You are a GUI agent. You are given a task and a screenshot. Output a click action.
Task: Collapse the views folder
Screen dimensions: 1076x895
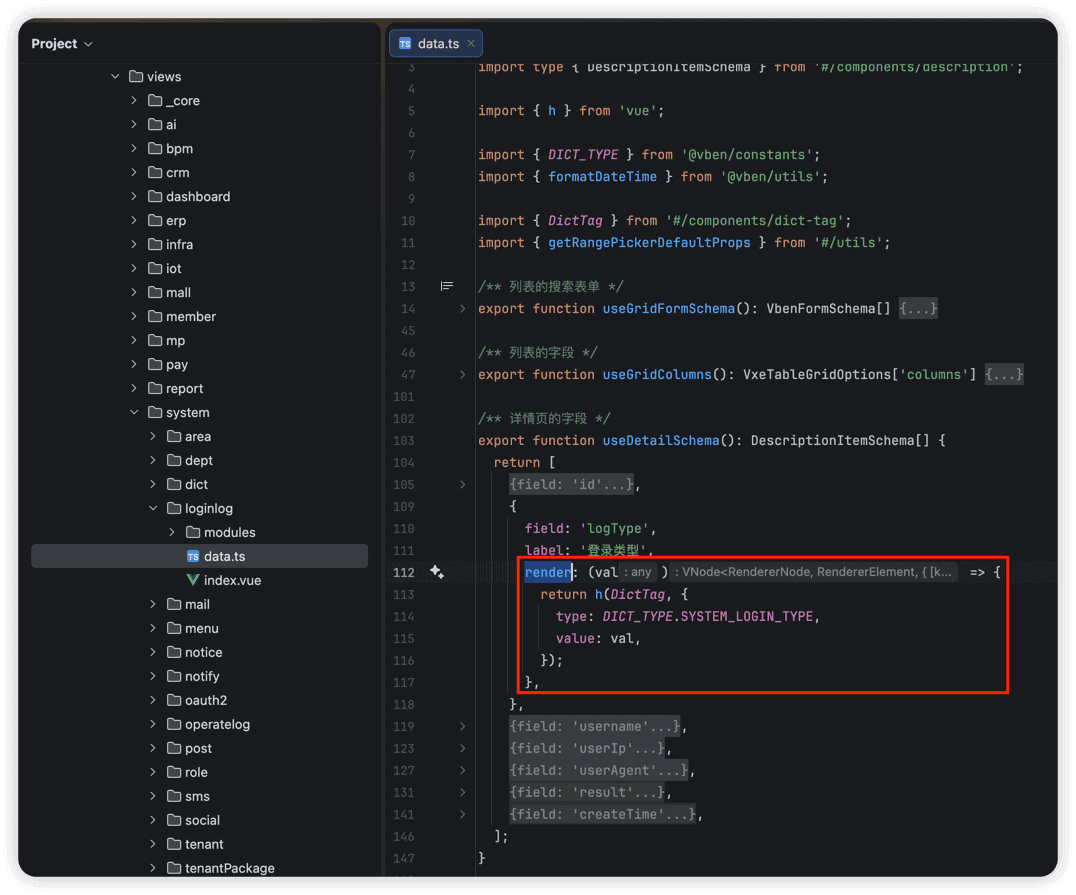click(115, 76)
